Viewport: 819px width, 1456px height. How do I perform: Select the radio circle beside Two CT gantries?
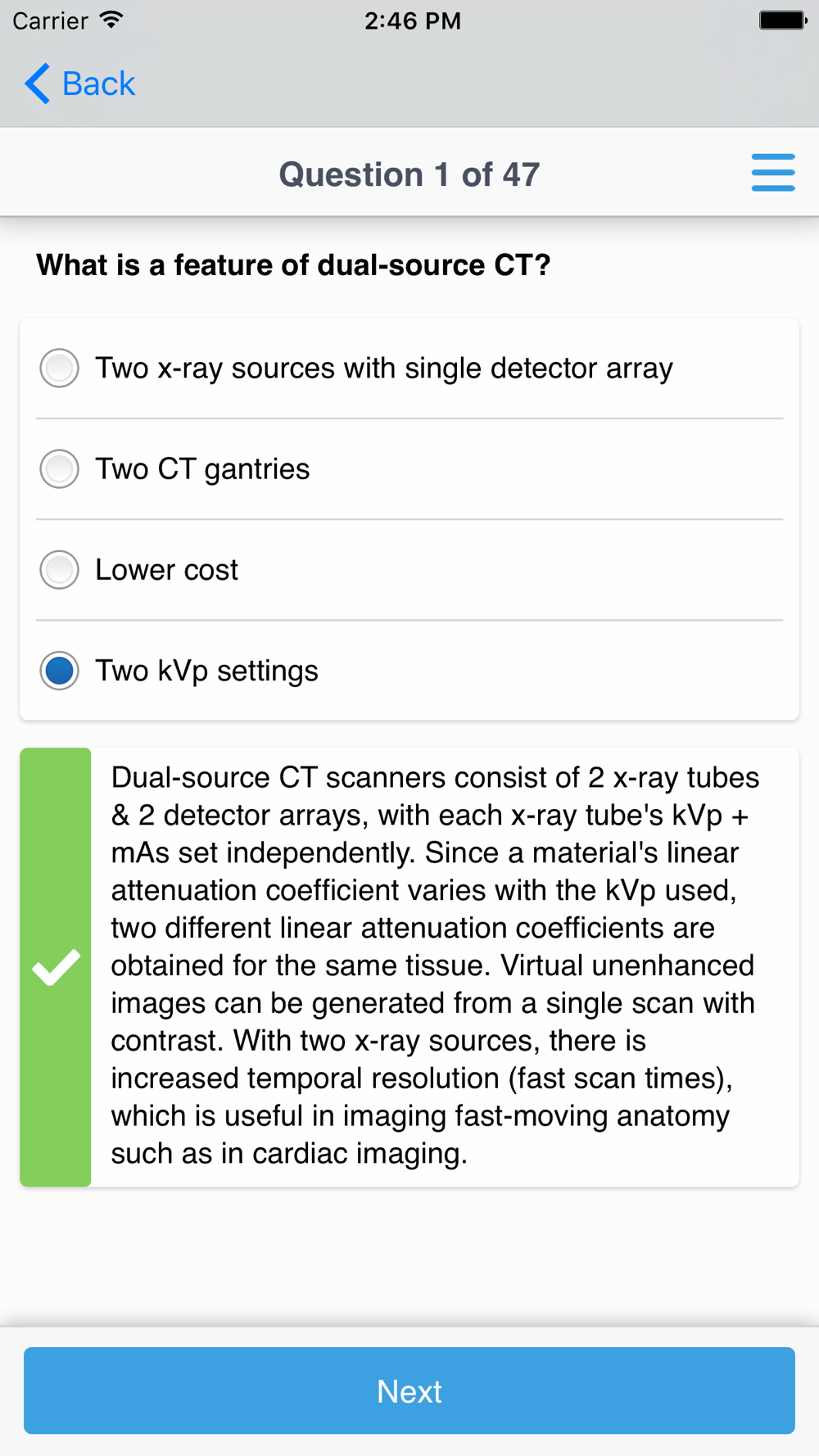click(x=60, y=468)
